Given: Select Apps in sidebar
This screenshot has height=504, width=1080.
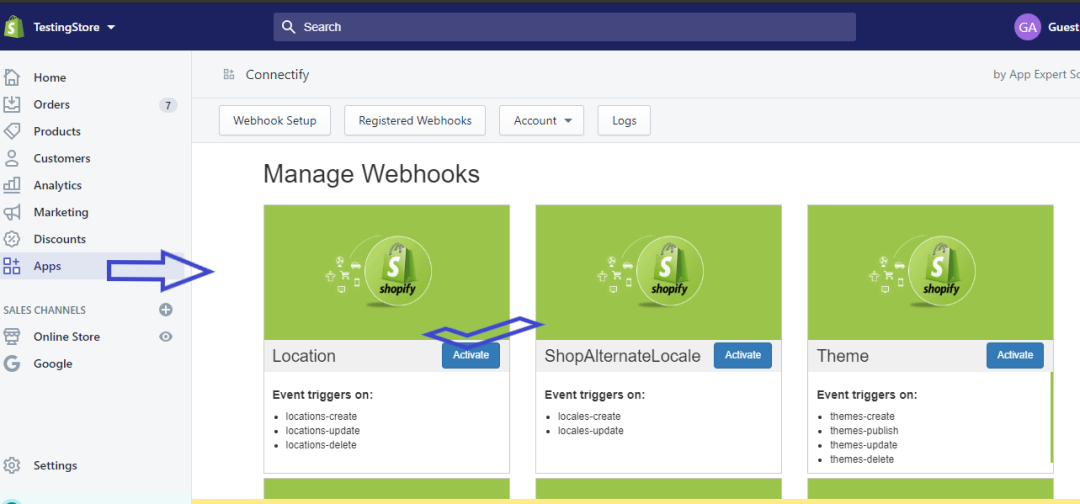Looking at the screenshot, I should tap(48, 266).
